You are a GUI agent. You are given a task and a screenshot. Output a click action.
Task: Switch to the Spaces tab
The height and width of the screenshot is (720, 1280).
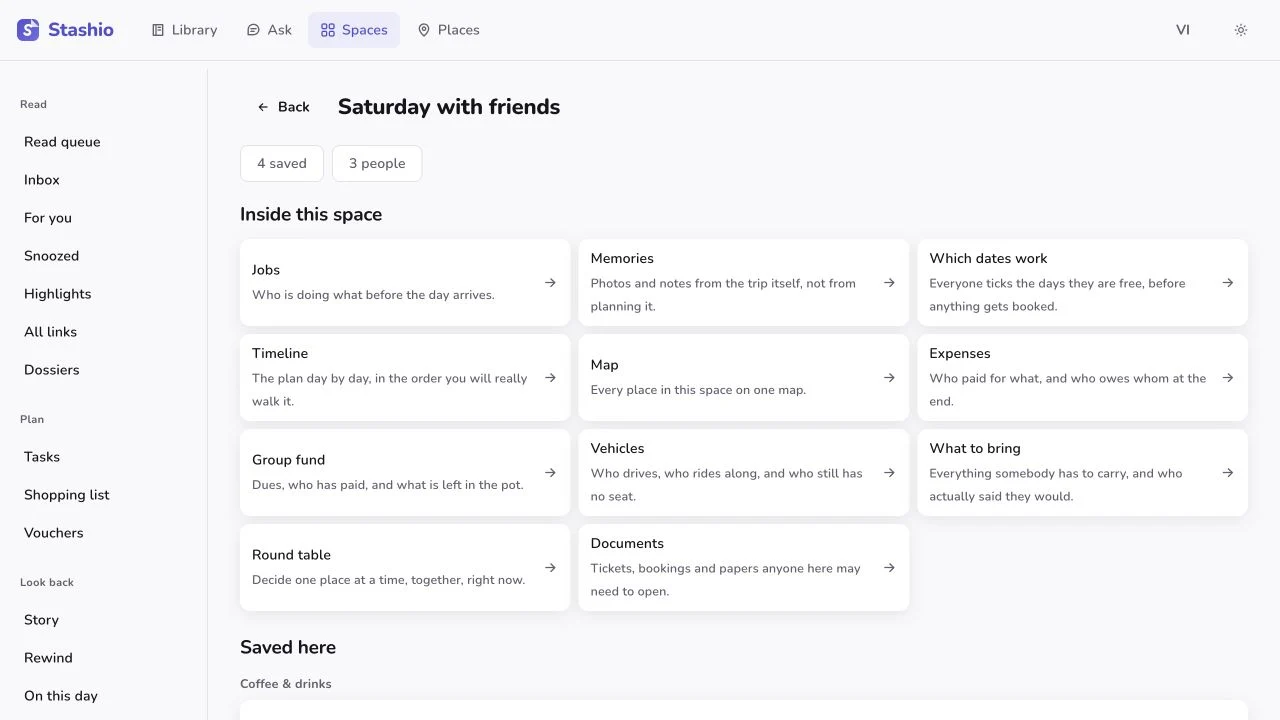pos(354,30)
